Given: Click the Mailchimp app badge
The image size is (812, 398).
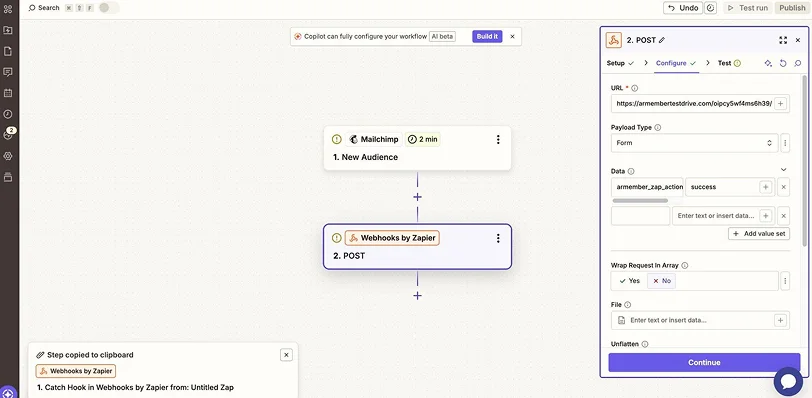Looking at the screenshot, I should [374, 139].
